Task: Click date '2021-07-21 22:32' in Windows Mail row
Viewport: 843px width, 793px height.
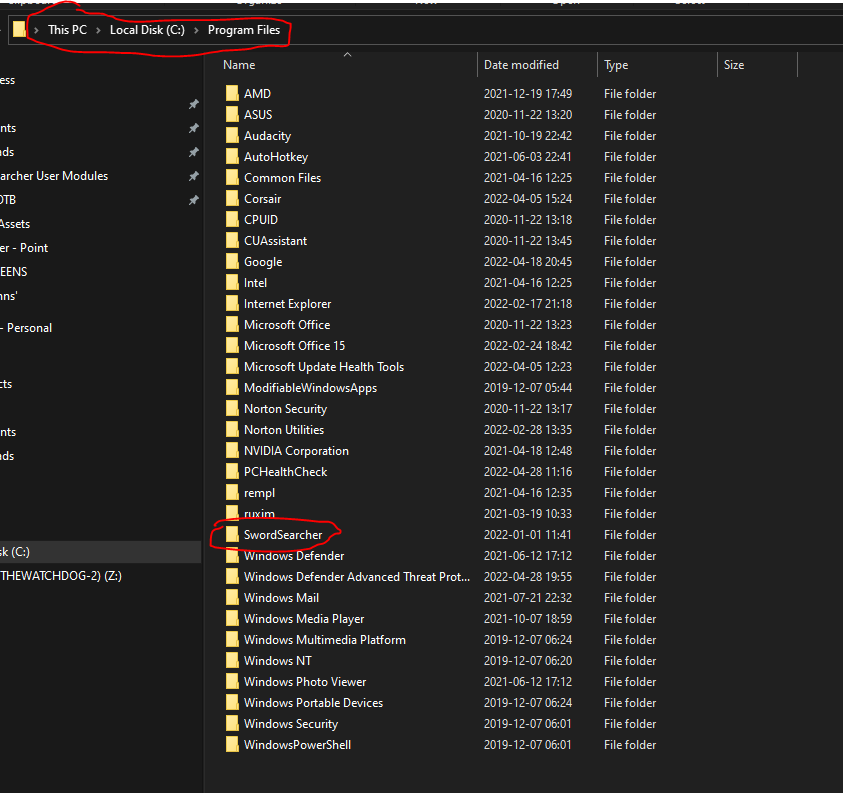Action: click(527, 597)
